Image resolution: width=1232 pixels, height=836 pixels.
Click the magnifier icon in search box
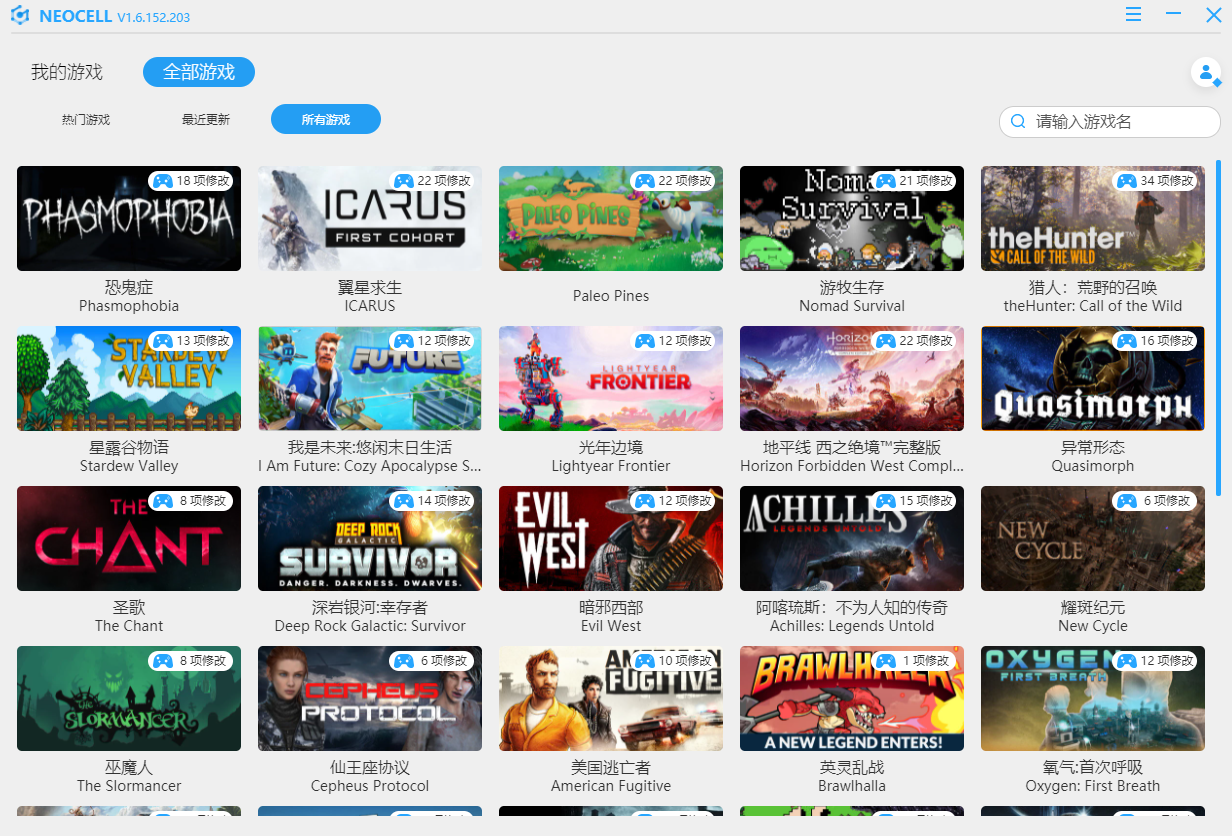(1018, 122)
